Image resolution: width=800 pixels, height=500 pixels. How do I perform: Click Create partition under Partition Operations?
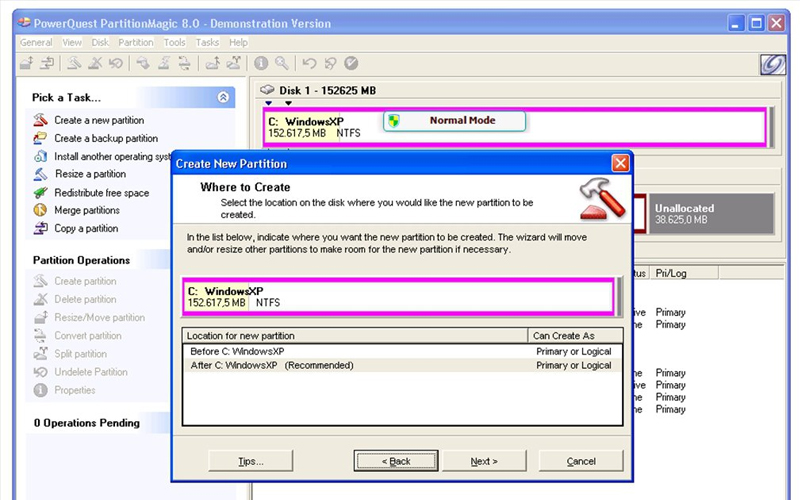point(74,281)
